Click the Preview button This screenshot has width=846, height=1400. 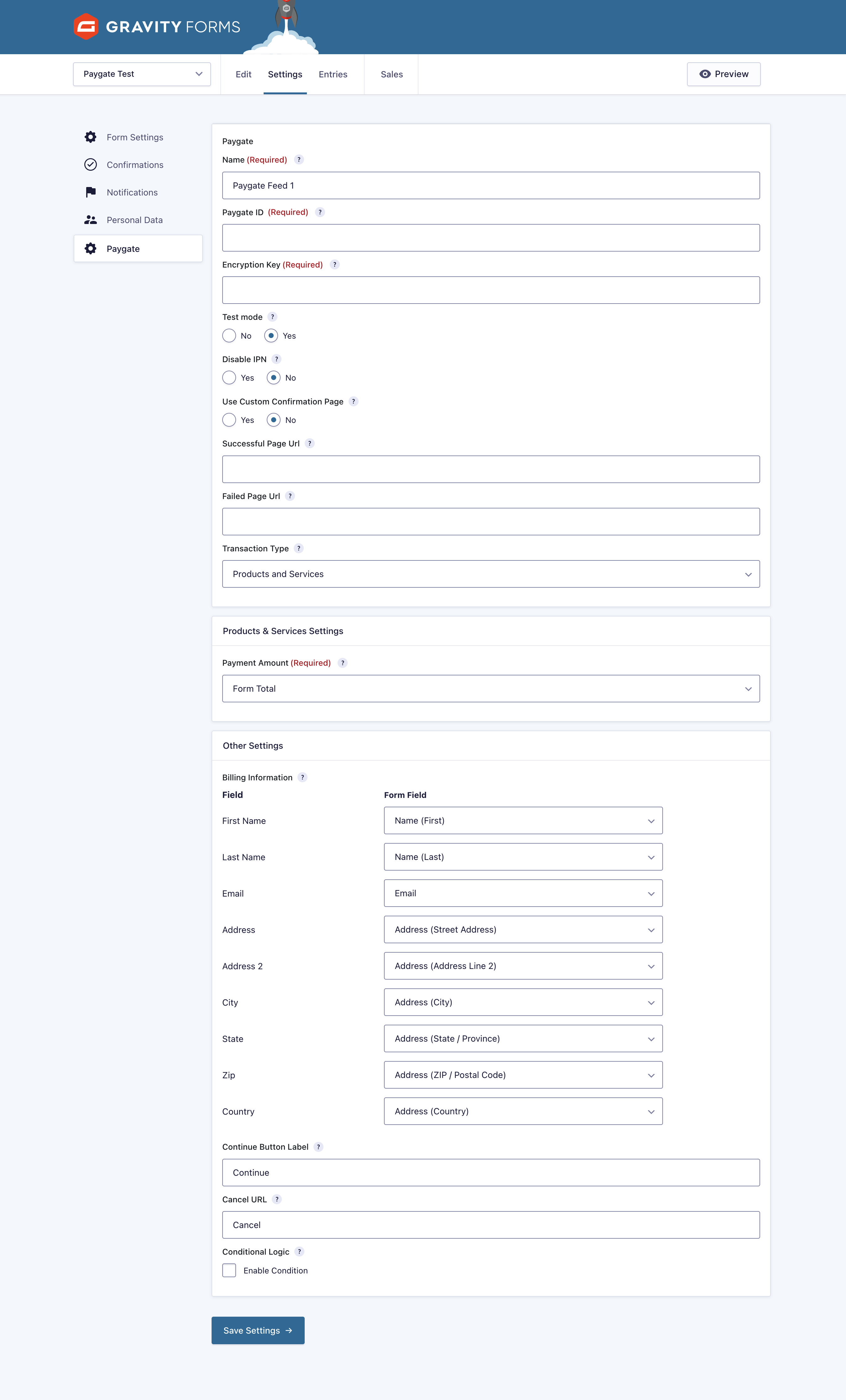click(x=724, y=74)
